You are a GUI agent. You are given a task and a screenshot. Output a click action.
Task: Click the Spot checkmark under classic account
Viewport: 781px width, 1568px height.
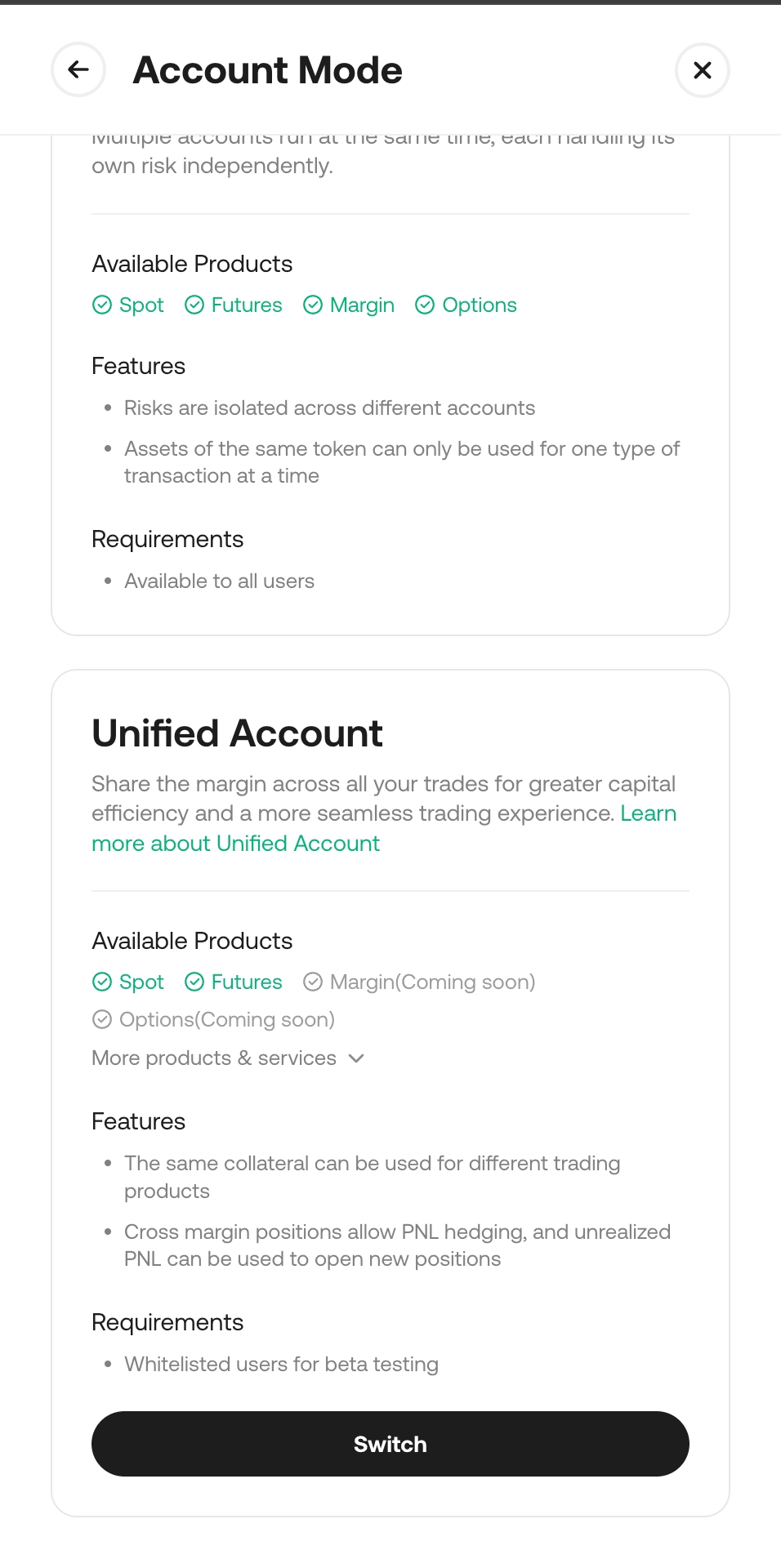(x=102, y=305)
